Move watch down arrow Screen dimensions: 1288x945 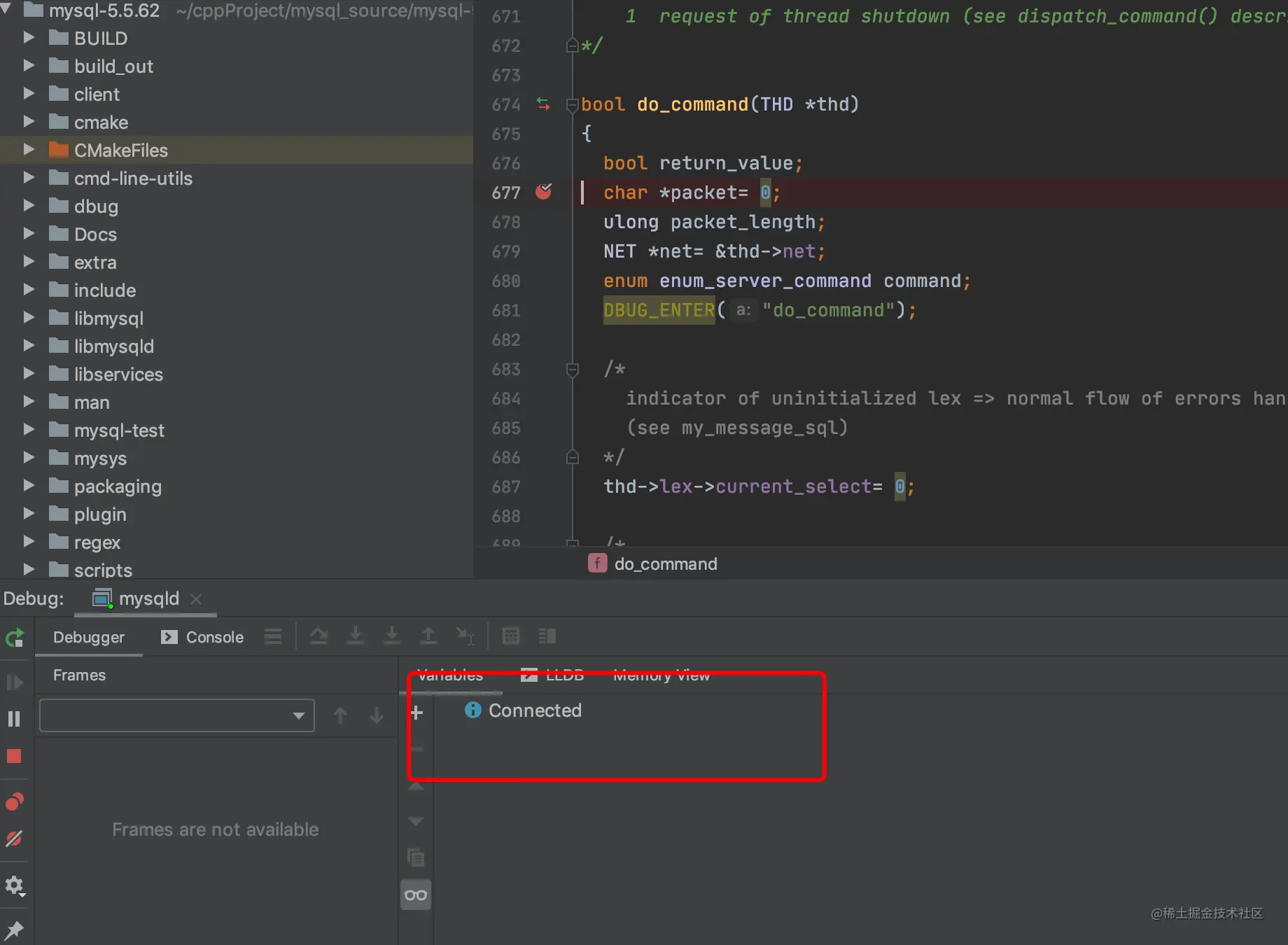416,820
